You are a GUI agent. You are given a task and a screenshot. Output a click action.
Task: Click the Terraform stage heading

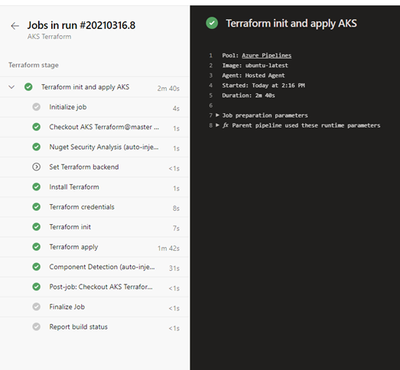tap(34, 65)
